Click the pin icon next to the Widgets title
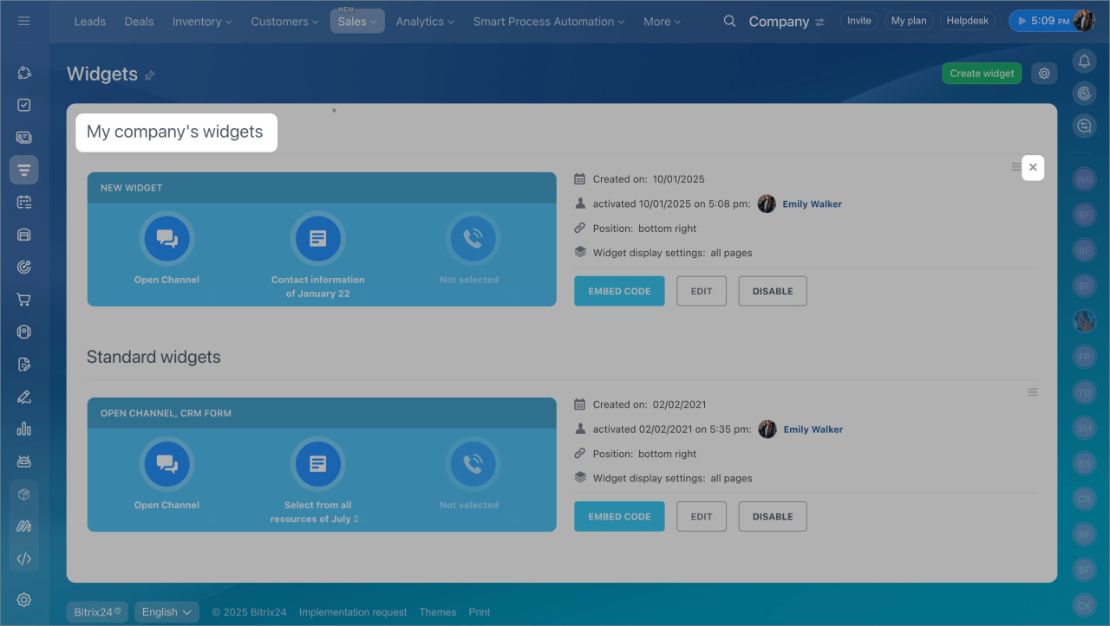Screen dimensions: 1110x626 tap(149, 75)
